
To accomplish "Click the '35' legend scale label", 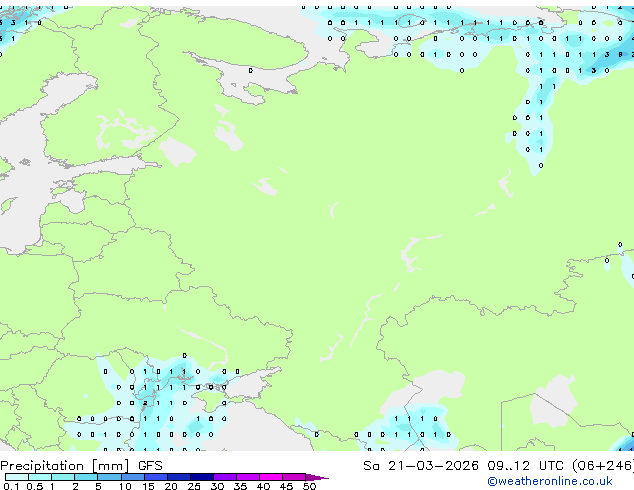I will point(240,486).
